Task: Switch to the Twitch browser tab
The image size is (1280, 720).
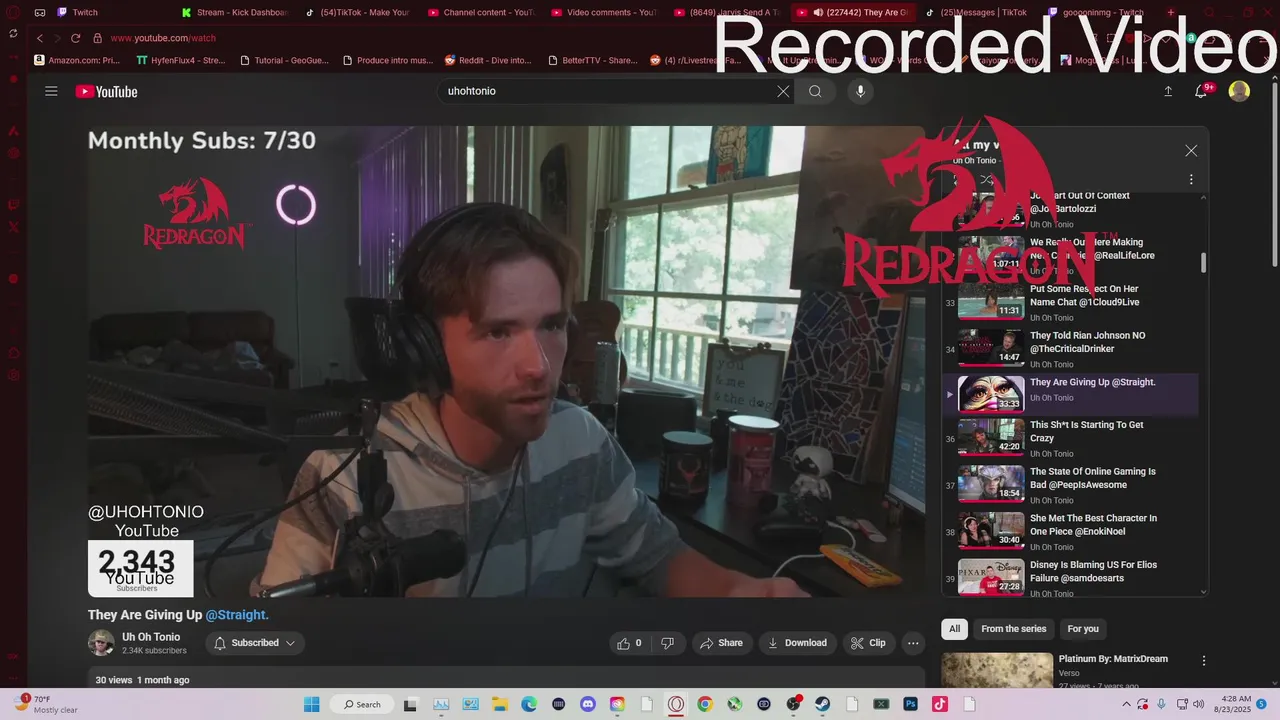Action: pos(85,12)
